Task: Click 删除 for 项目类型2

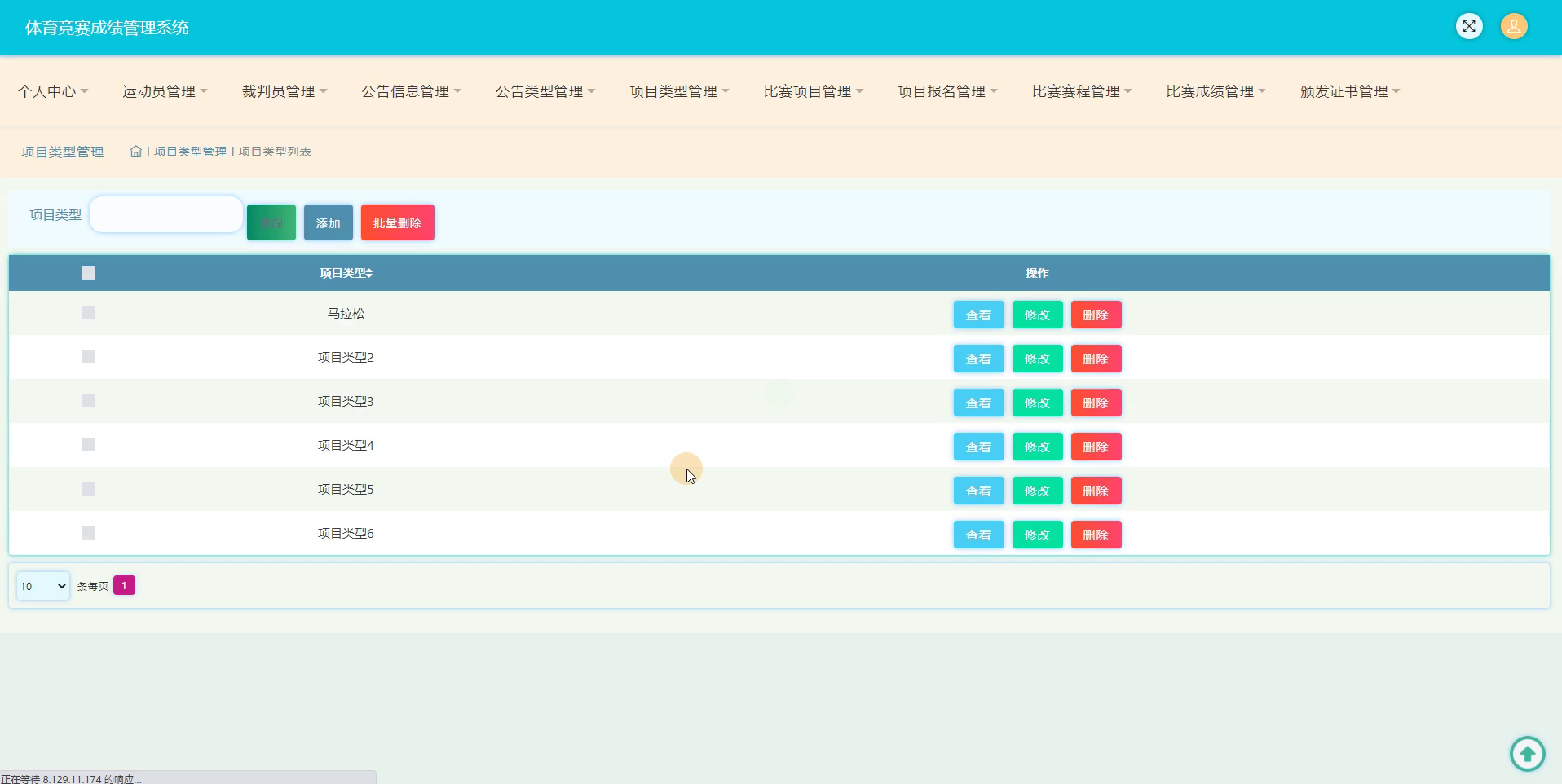Action: tap(1096, 359)
